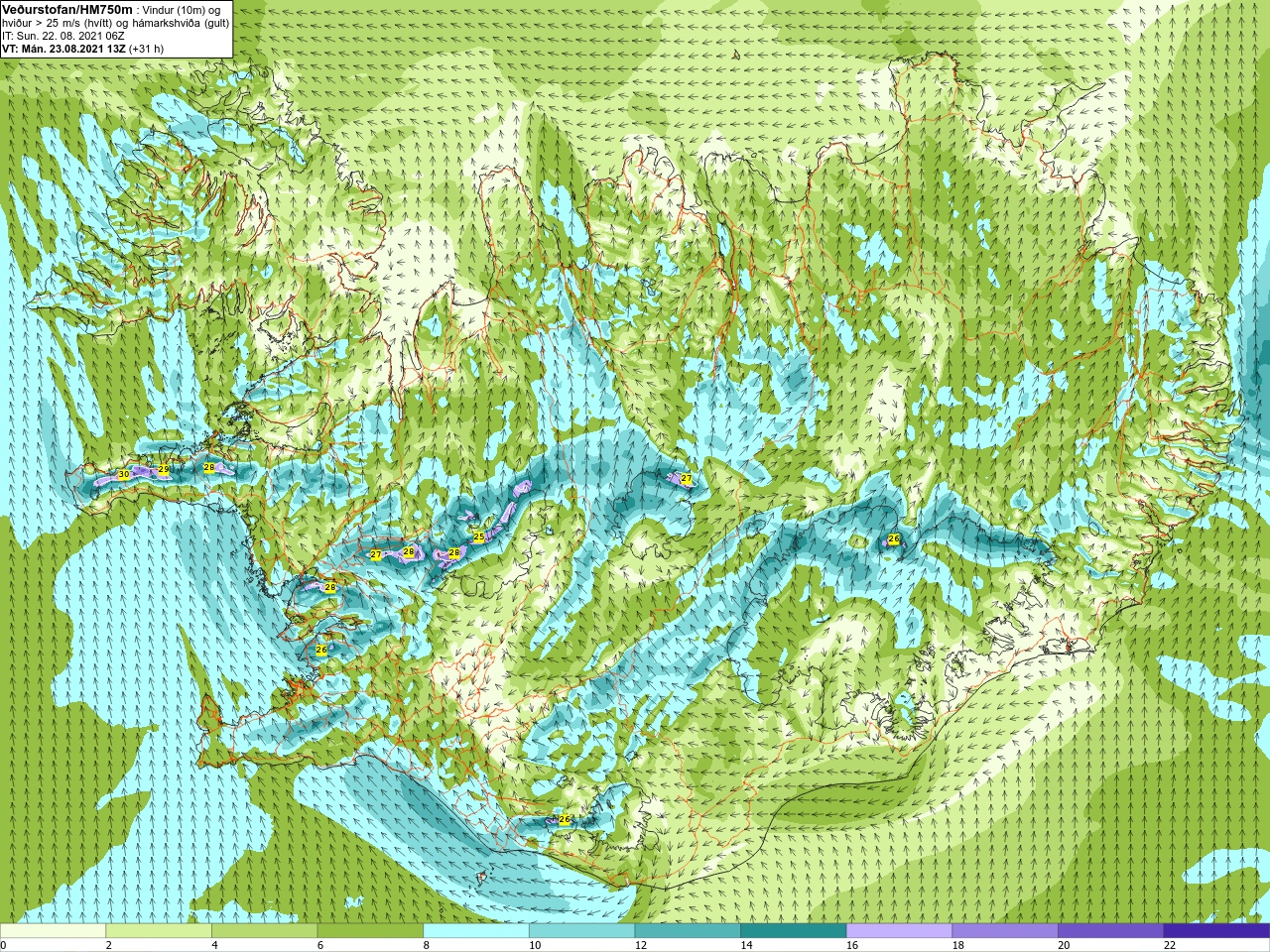
Task: Click the '(+31 h)' forecast offset text
Action: [x=145, y=49]
